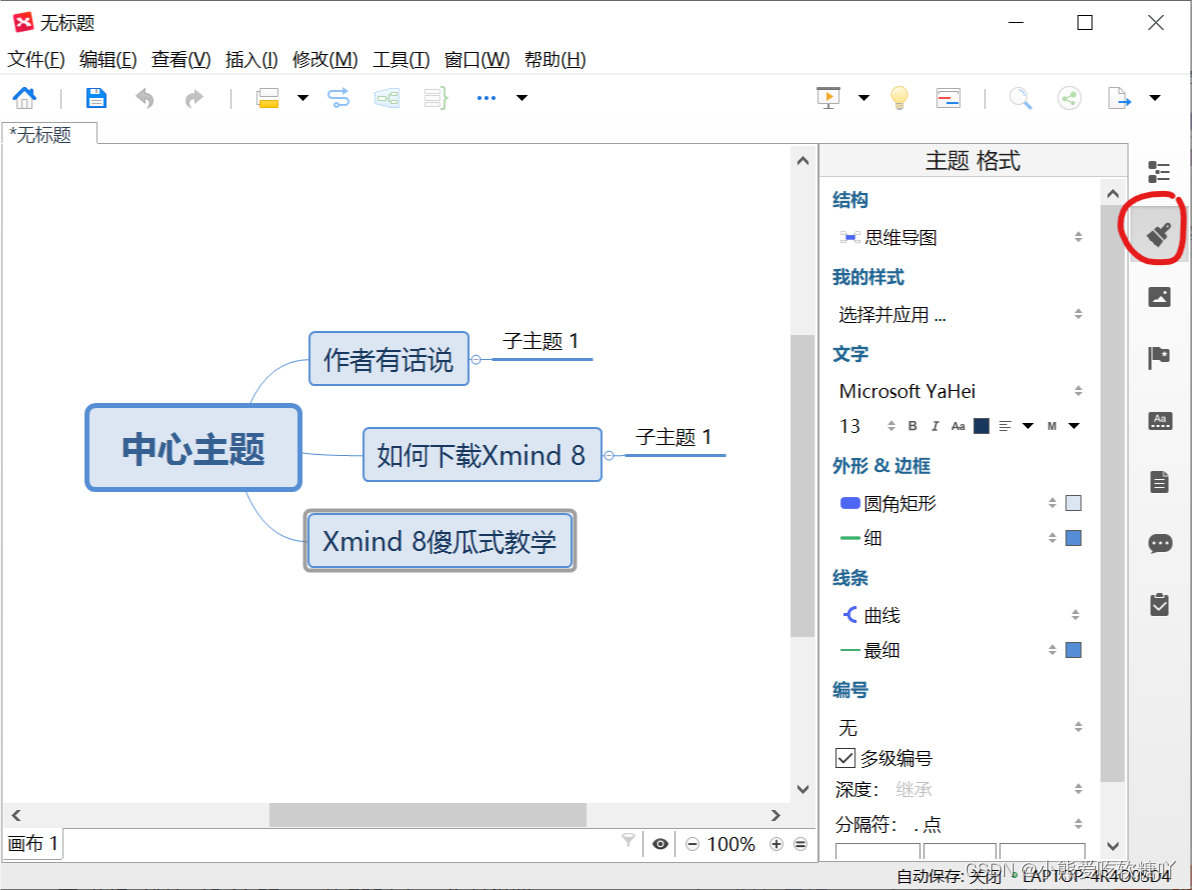Reset zoom to actual size
Image resolution: width=1192 pixels, height=890 pixels.
800,844
